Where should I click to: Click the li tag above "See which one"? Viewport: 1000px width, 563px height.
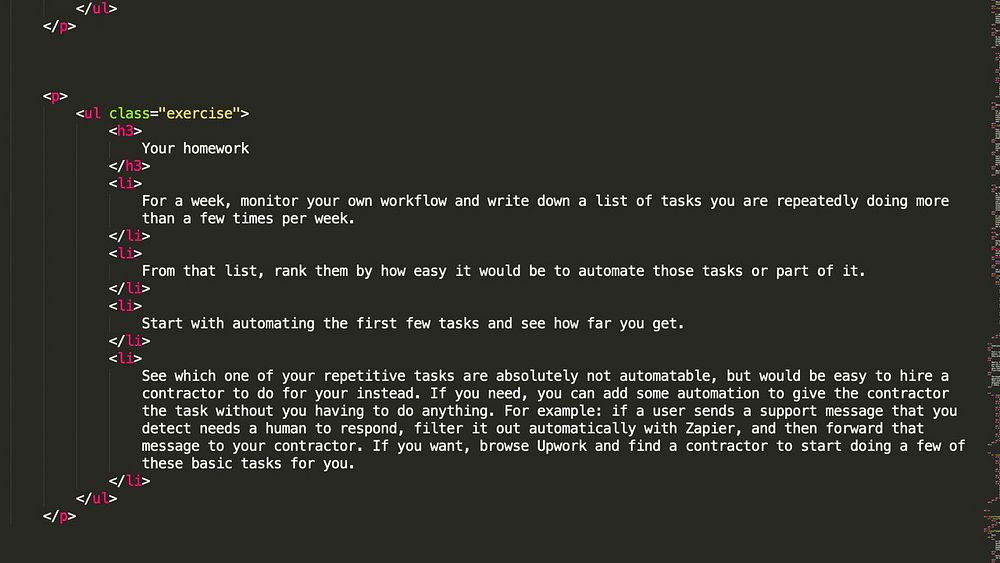pos(125,358)
